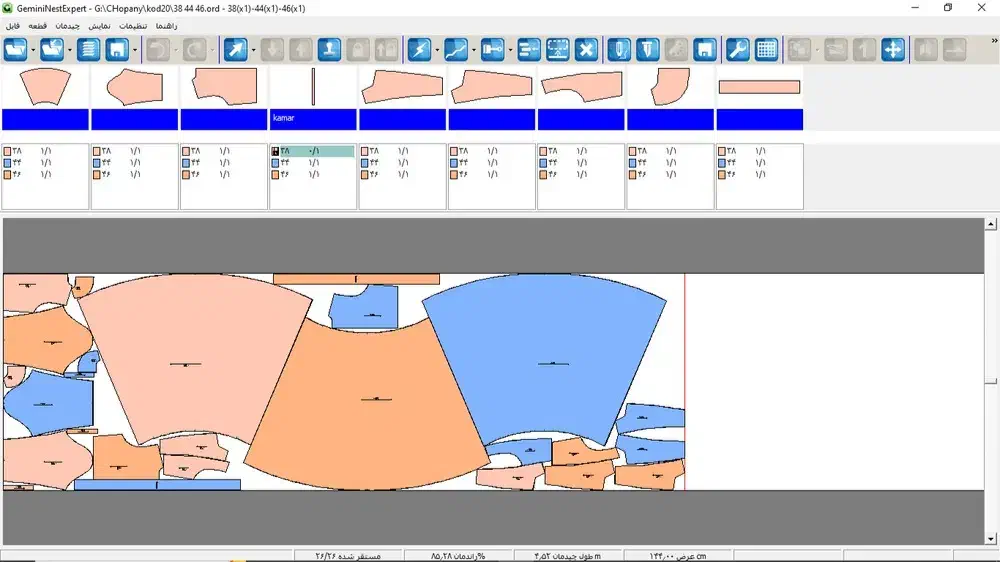Click the stamp tool icon

point(329,49)
